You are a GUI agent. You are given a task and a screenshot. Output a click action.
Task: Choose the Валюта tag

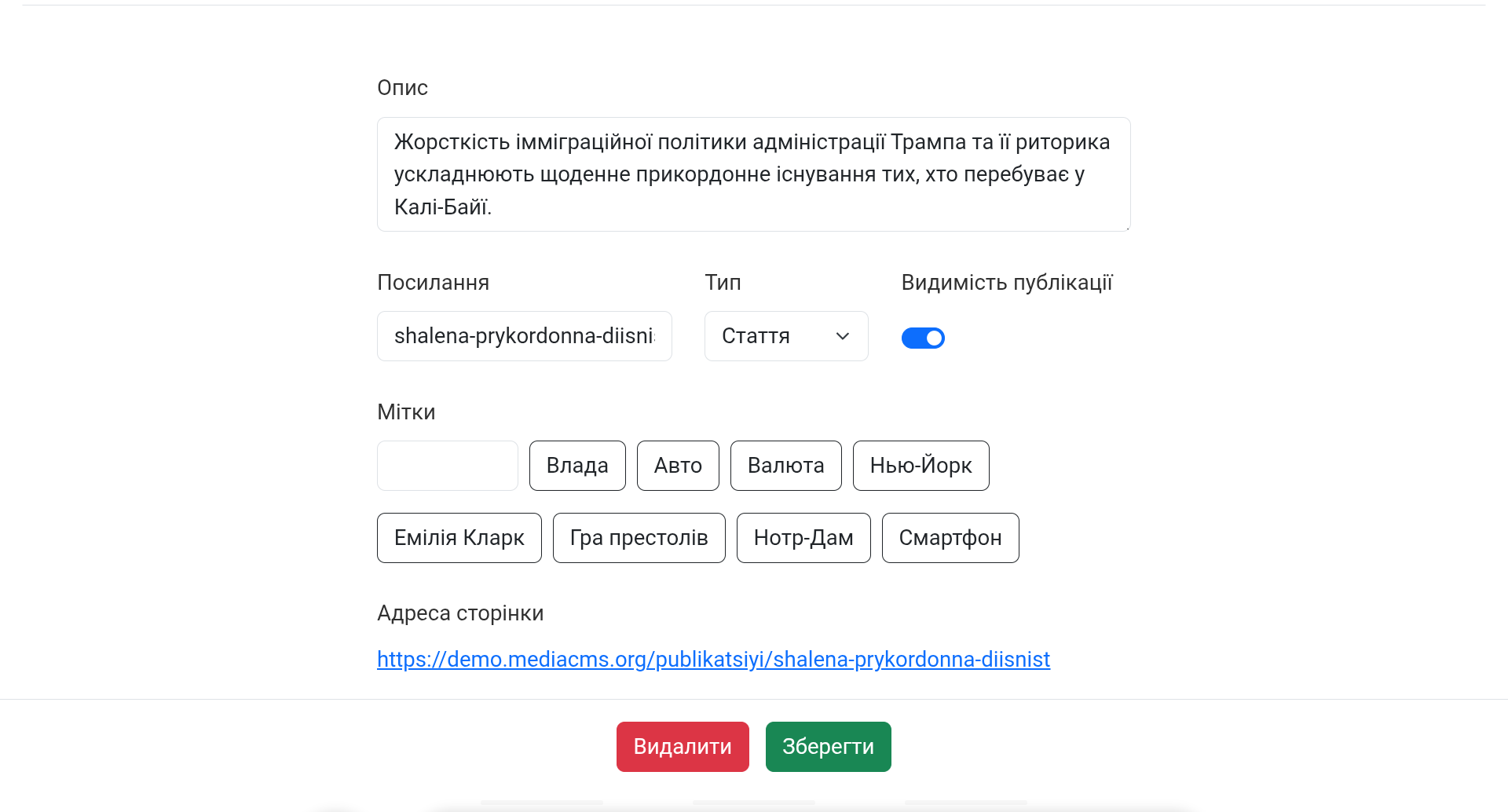tap(785, 466)
